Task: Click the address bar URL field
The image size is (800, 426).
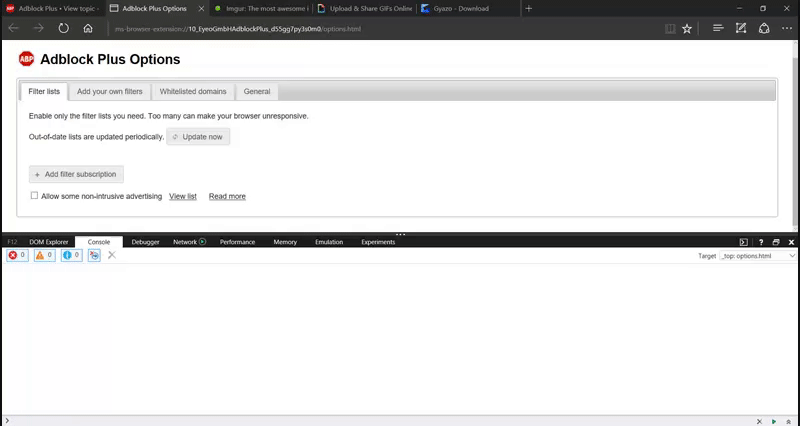Action: tap(383, 29)
